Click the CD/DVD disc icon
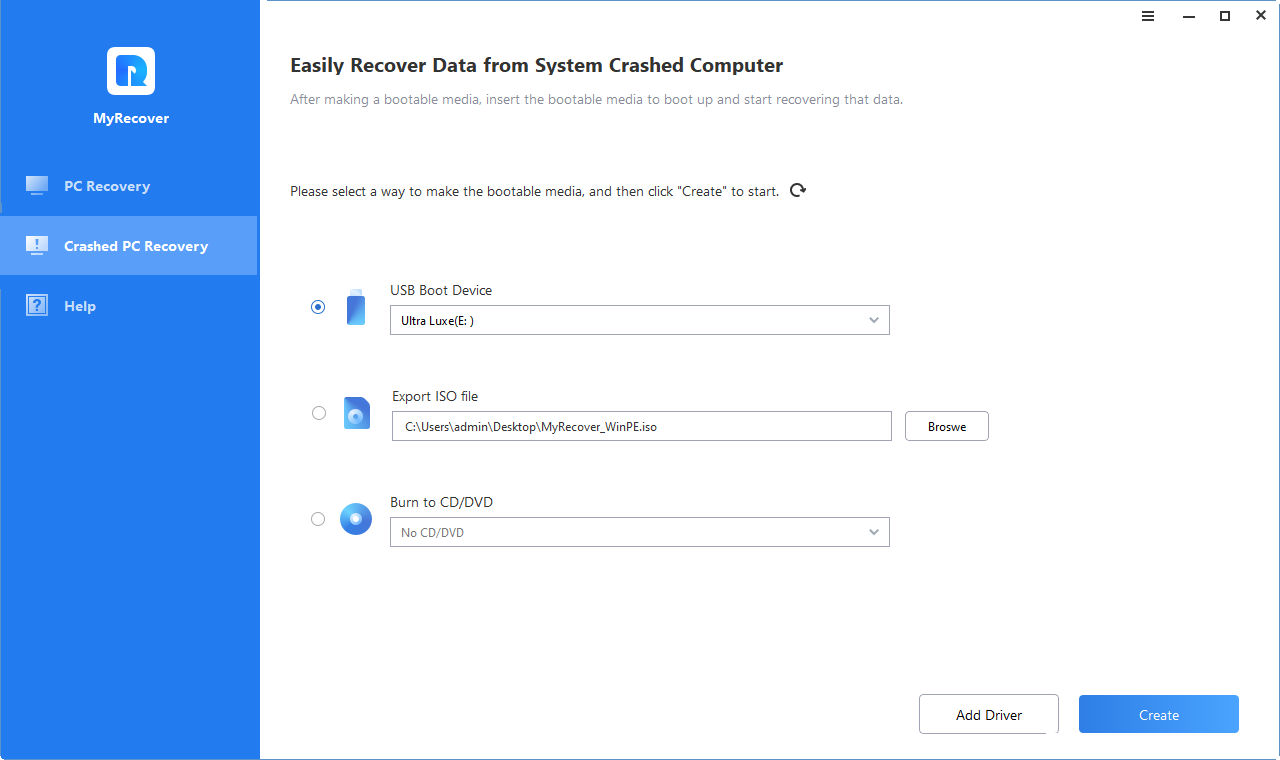Viewport: 1280px width, 760px height. click(x=356, y=519)
